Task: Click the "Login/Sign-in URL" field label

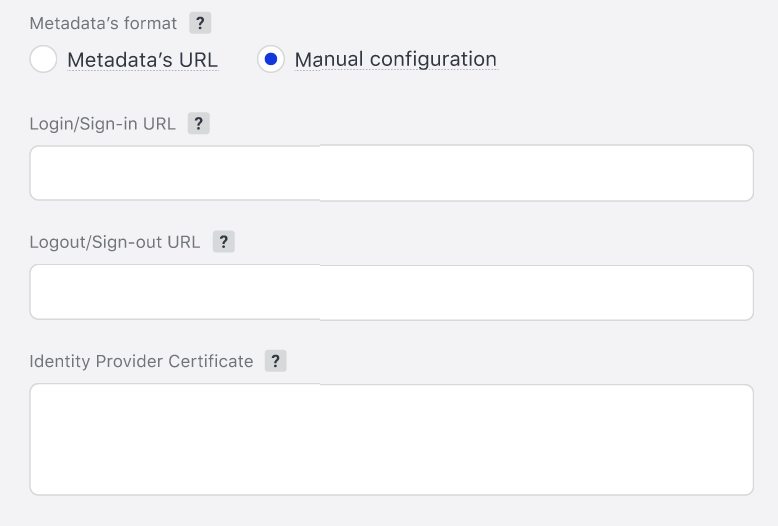Action: click(x=103, y=124)
